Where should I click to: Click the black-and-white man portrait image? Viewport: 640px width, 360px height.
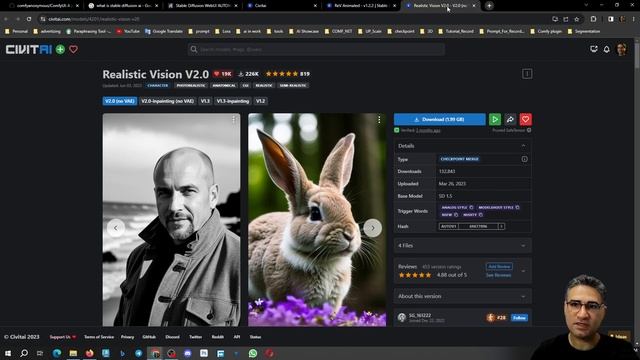coord(171,220)
